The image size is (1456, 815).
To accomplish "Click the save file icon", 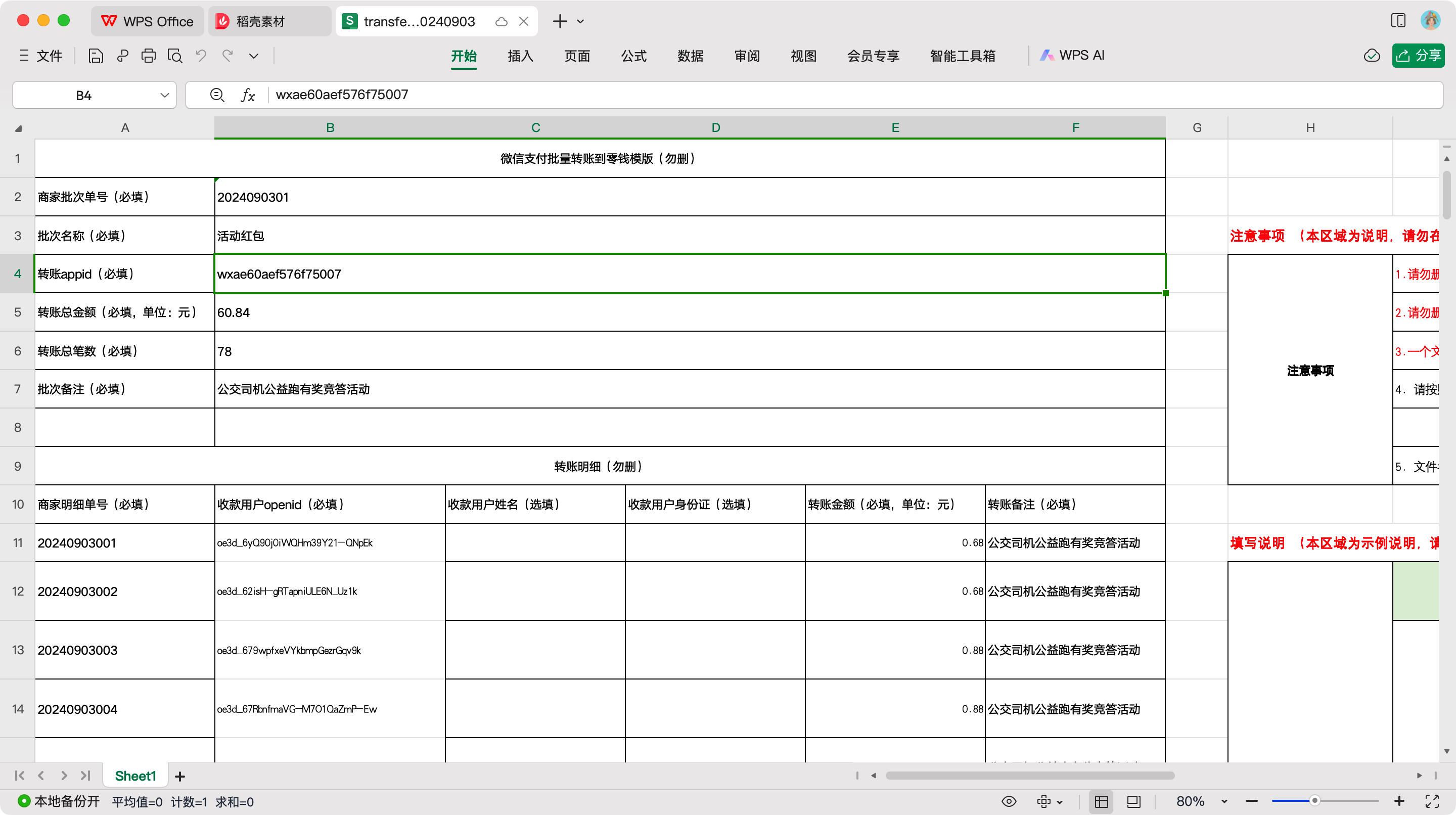I will point(96,56).
